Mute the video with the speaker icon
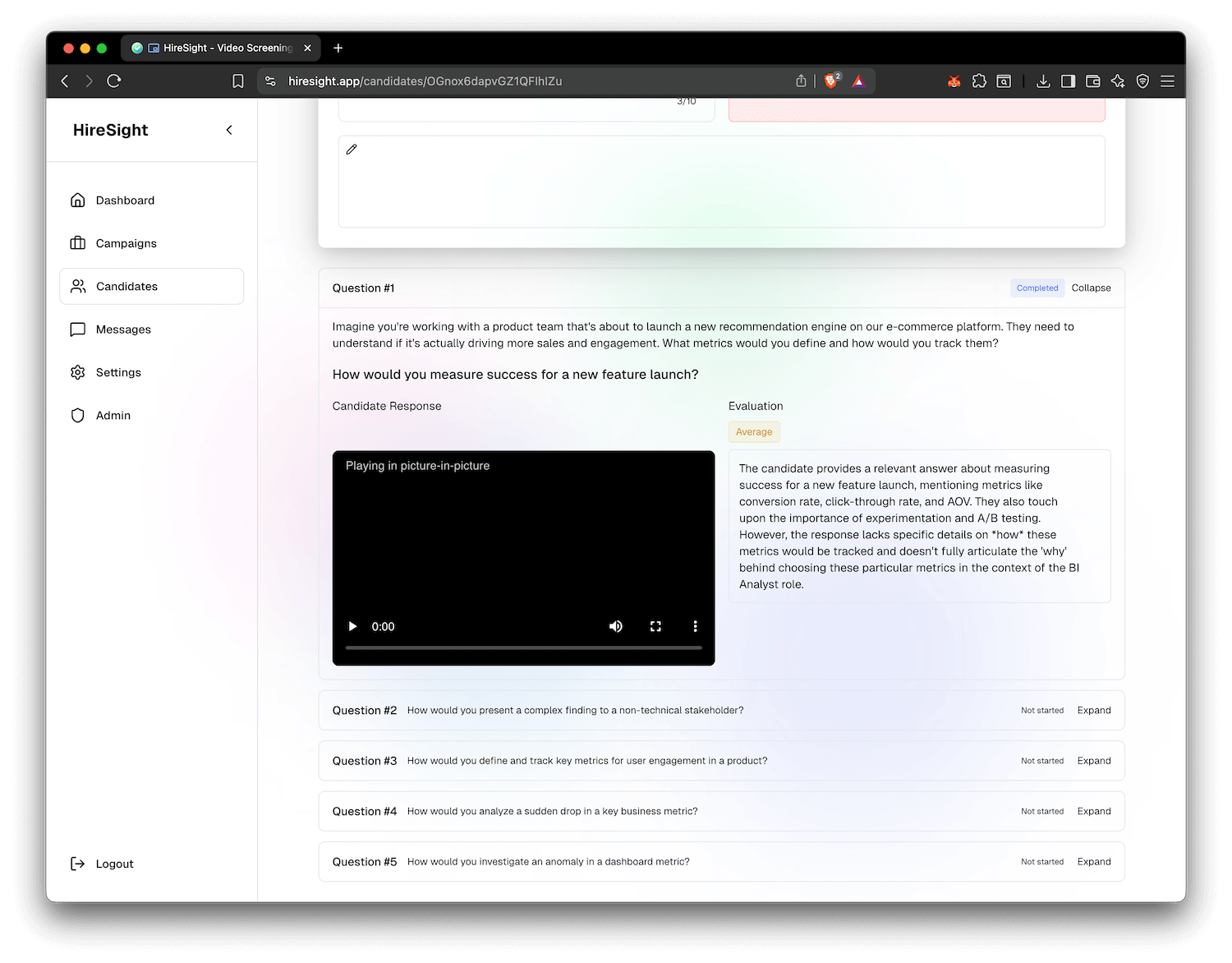The height and width of the screenshot is (963, 1232). point(616,626)
